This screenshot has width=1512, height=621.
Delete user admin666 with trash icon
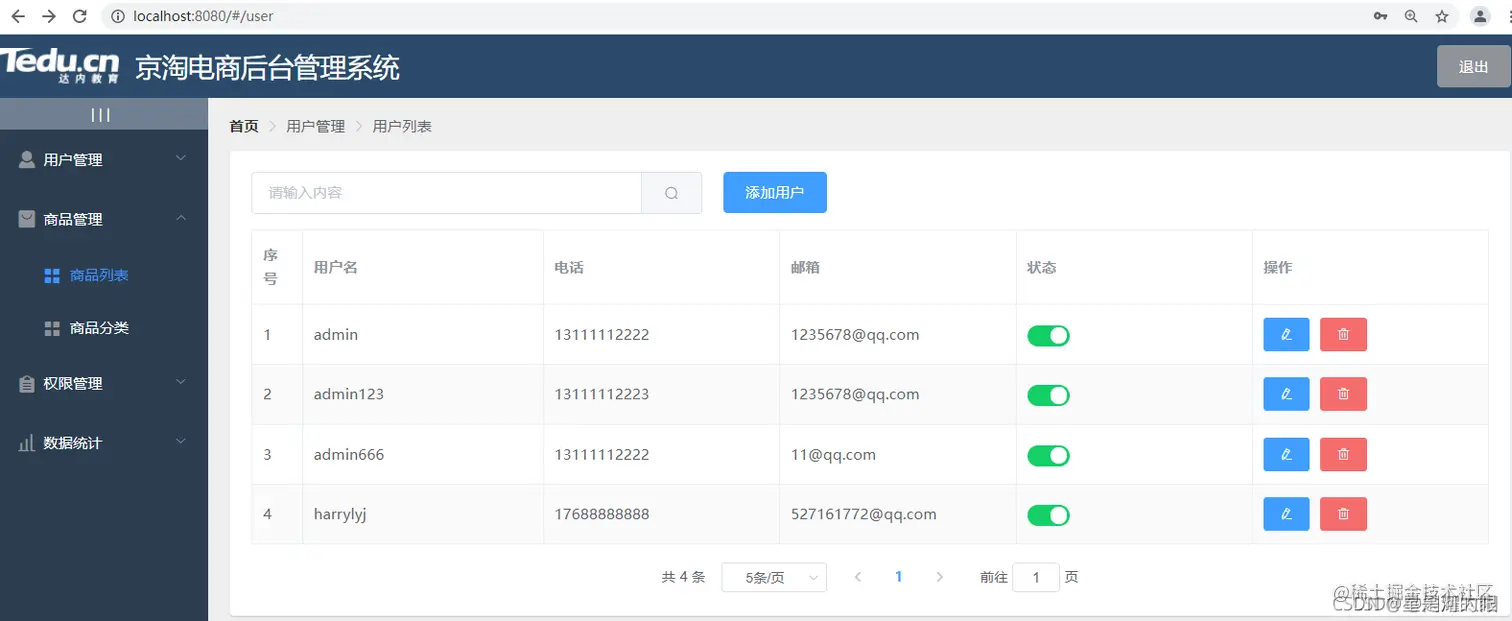[x=1343, y=455]
